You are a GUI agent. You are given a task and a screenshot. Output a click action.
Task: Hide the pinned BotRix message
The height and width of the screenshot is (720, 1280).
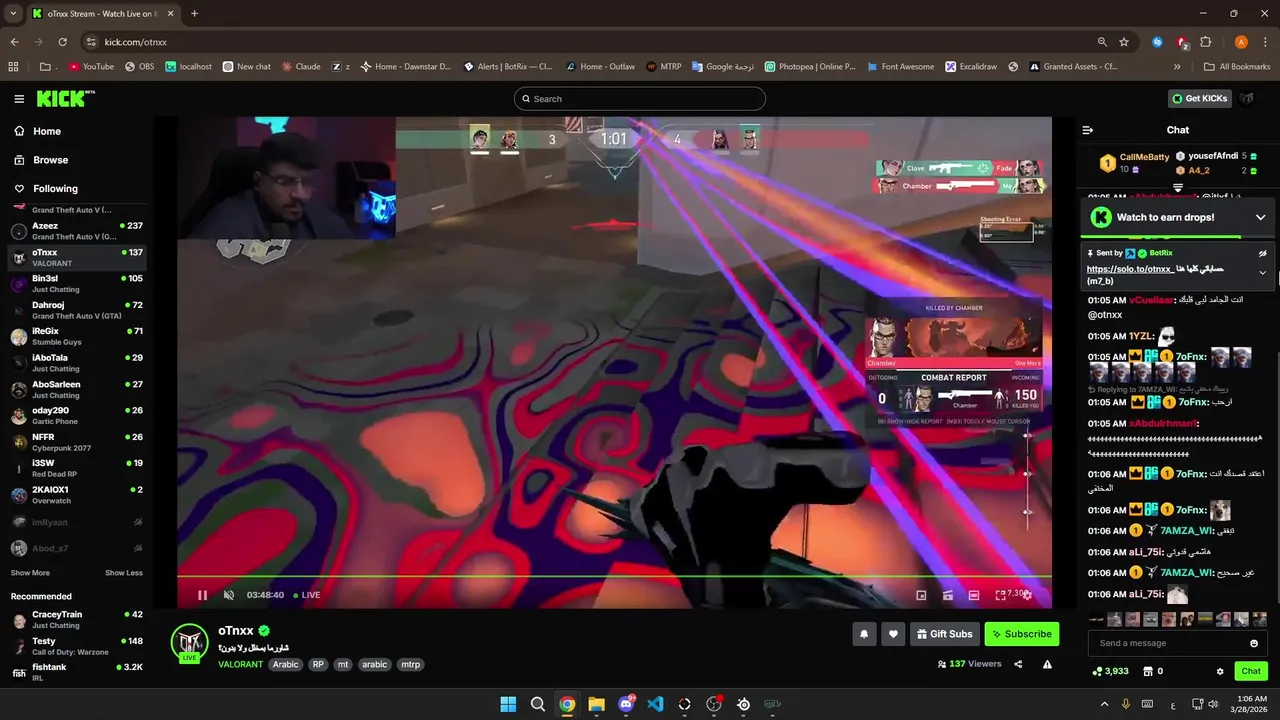coord(1262,254)
